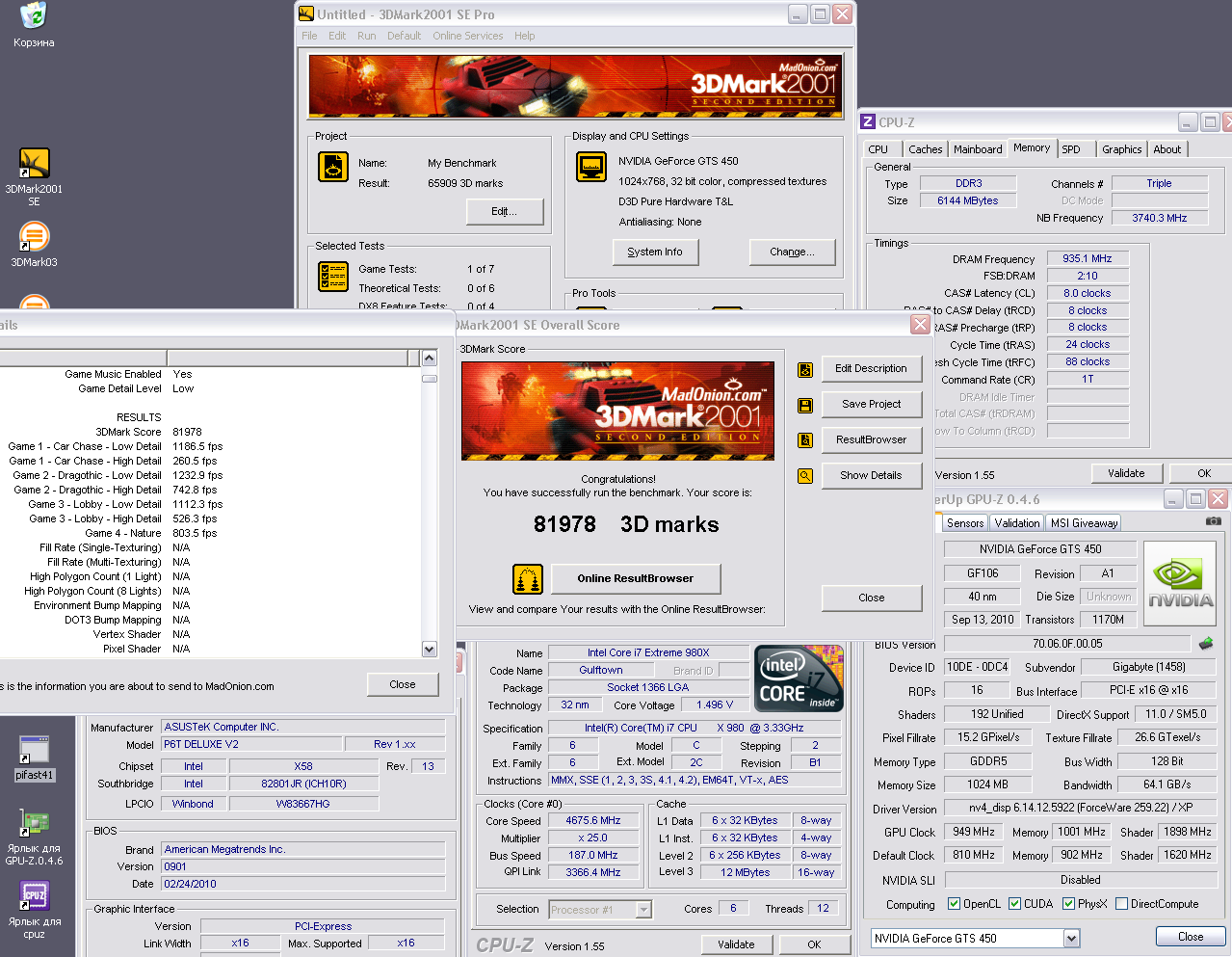Click the details list scroll up arrow
1232x957 pixels.
(430, 359)
